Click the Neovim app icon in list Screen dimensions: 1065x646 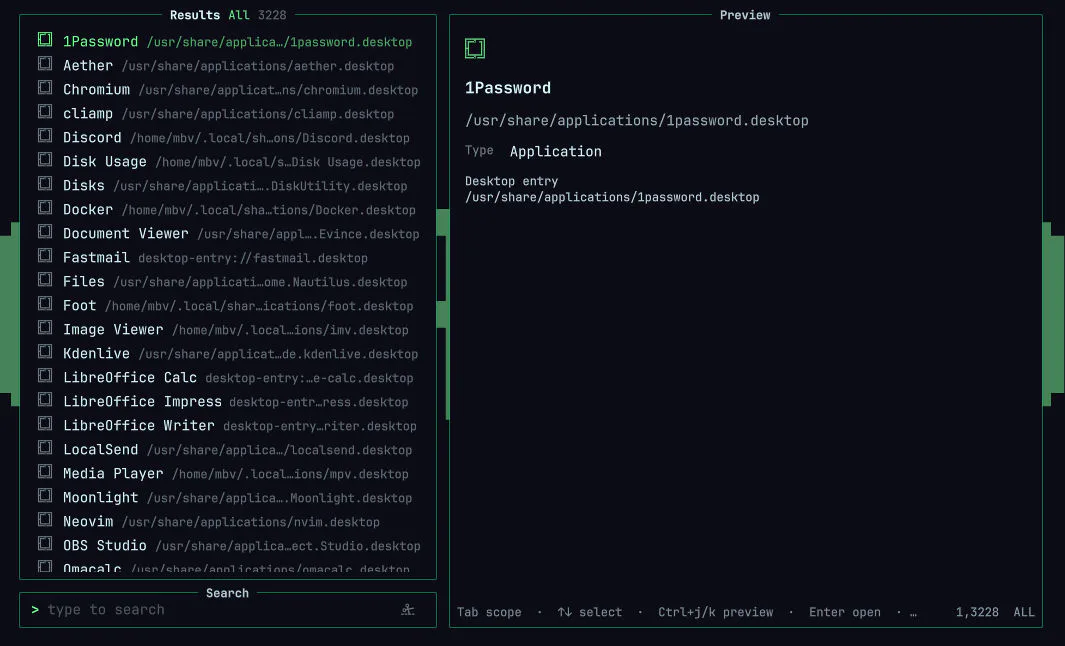[x=45, y=520]
